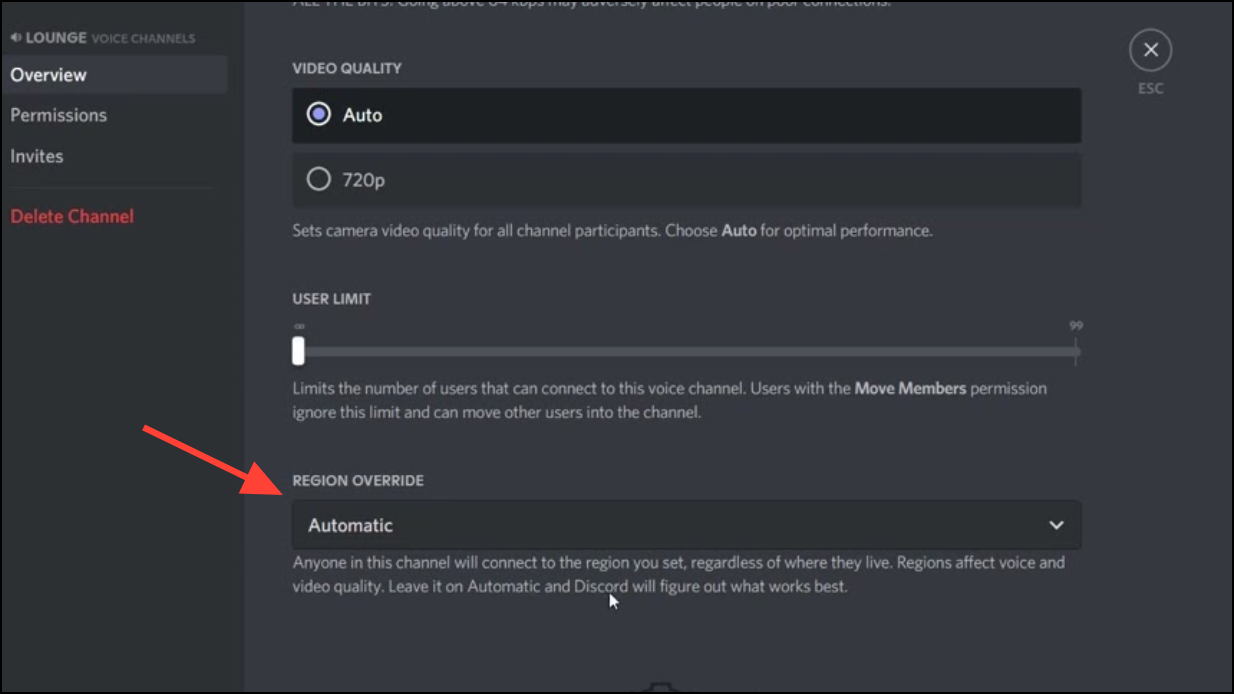Click the LOUNGE voice channels header

[x=102, y=38]
